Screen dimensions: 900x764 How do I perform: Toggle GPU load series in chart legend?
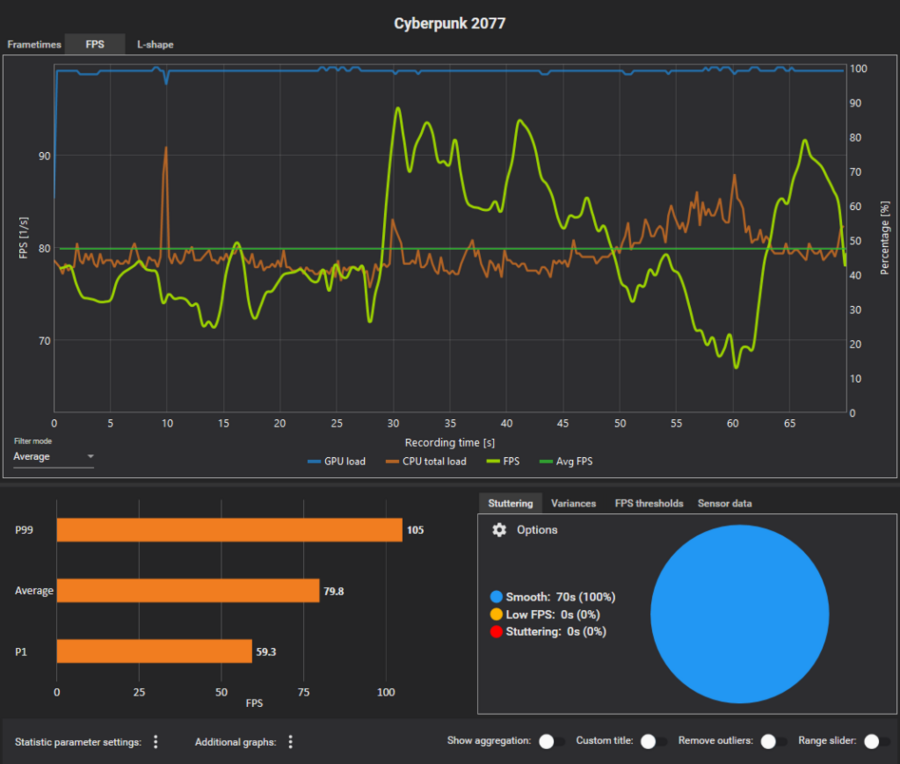click(336, 461)
